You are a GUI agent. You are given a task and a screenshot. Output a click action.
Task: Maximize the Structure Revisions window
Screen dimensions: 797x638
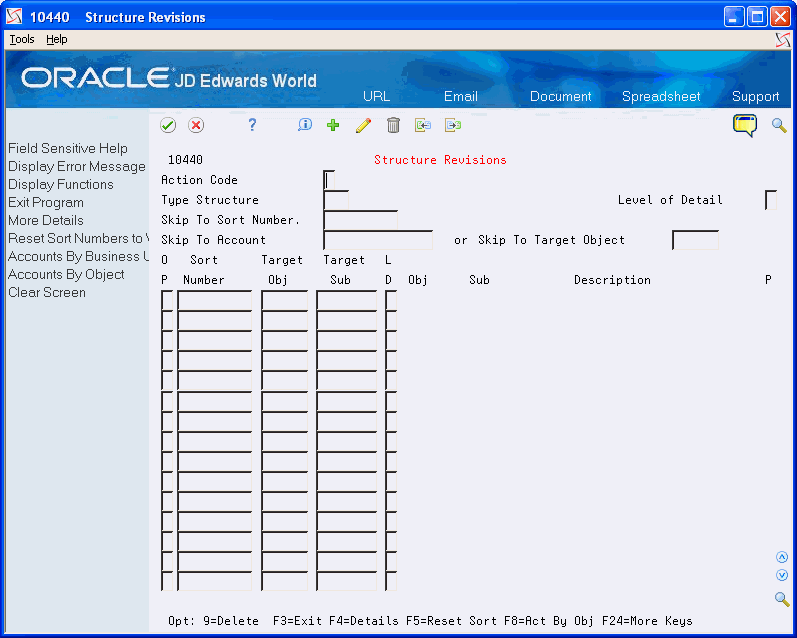pos(757,17)
